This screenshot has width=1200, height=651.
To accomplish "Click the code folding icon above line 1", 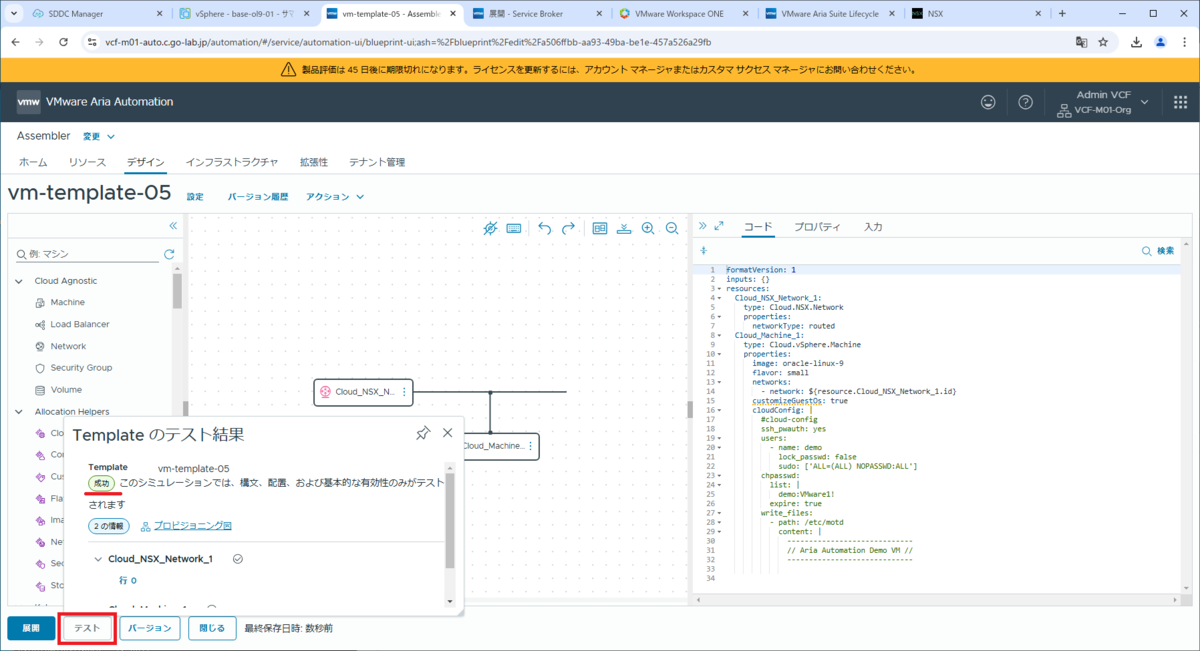I will coord(703,251).
